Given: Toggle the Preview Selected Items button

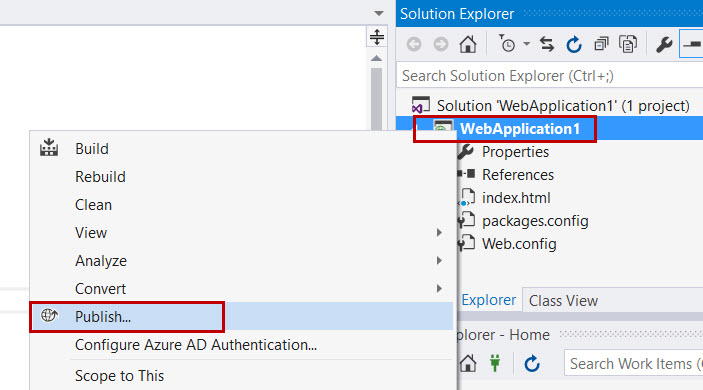Looking at the screenshot, I should (x=692, y=44).
